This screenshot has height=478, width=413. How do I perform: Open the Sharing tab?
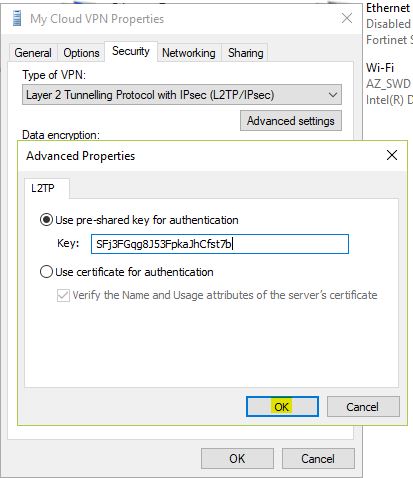[x=246, y=53]
